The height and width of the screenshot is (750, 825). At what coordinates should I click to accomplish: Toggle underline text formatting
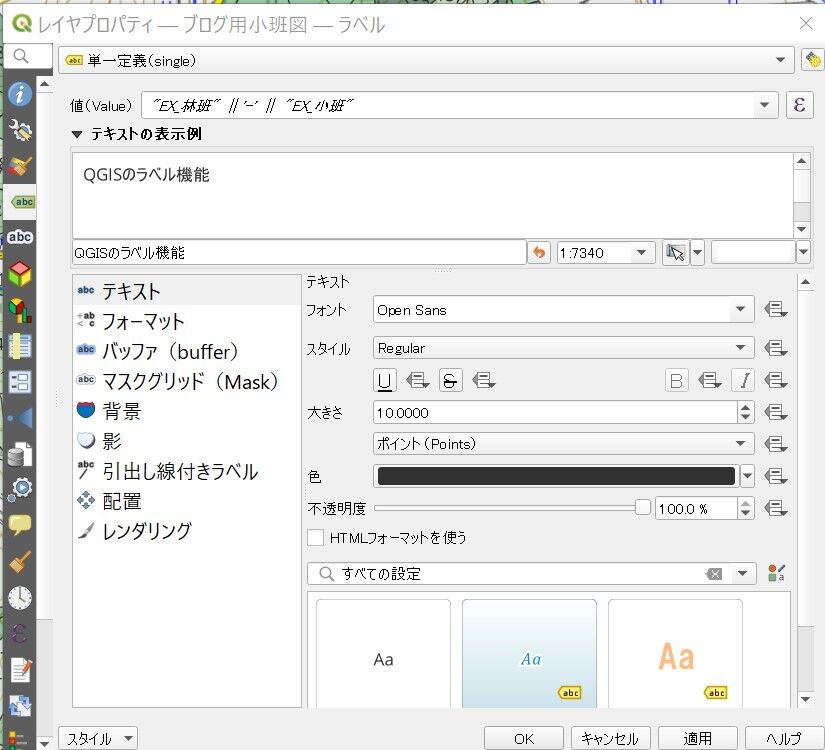[x=385, y=381]
